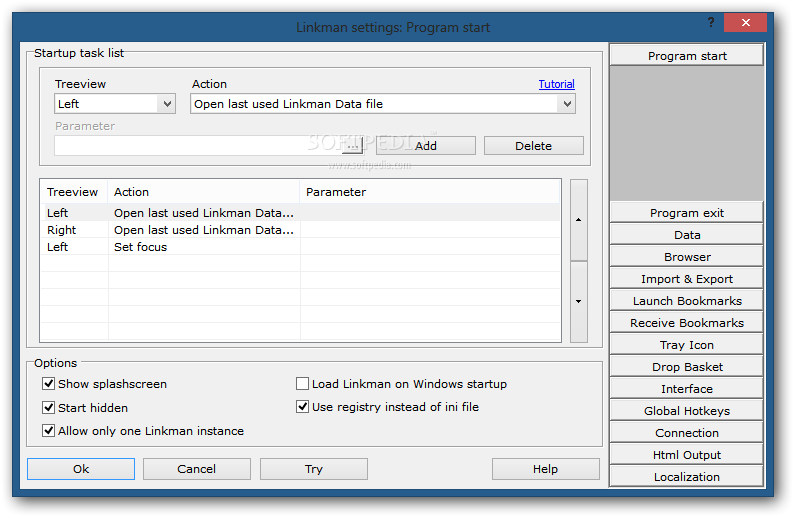Open the Treeview dropdown showing Left

[115, 104]
